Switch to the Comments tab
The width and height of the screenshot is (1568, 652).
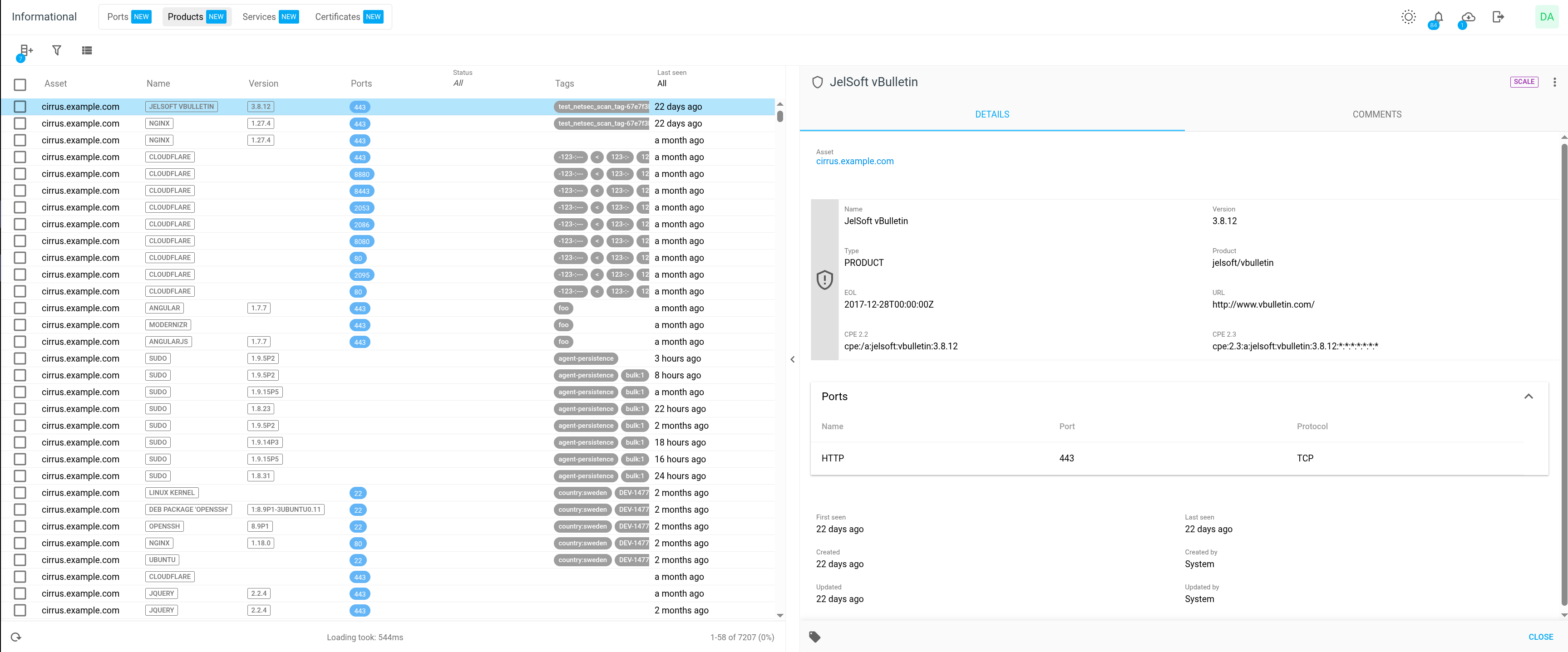click(x=1376, y=114)
